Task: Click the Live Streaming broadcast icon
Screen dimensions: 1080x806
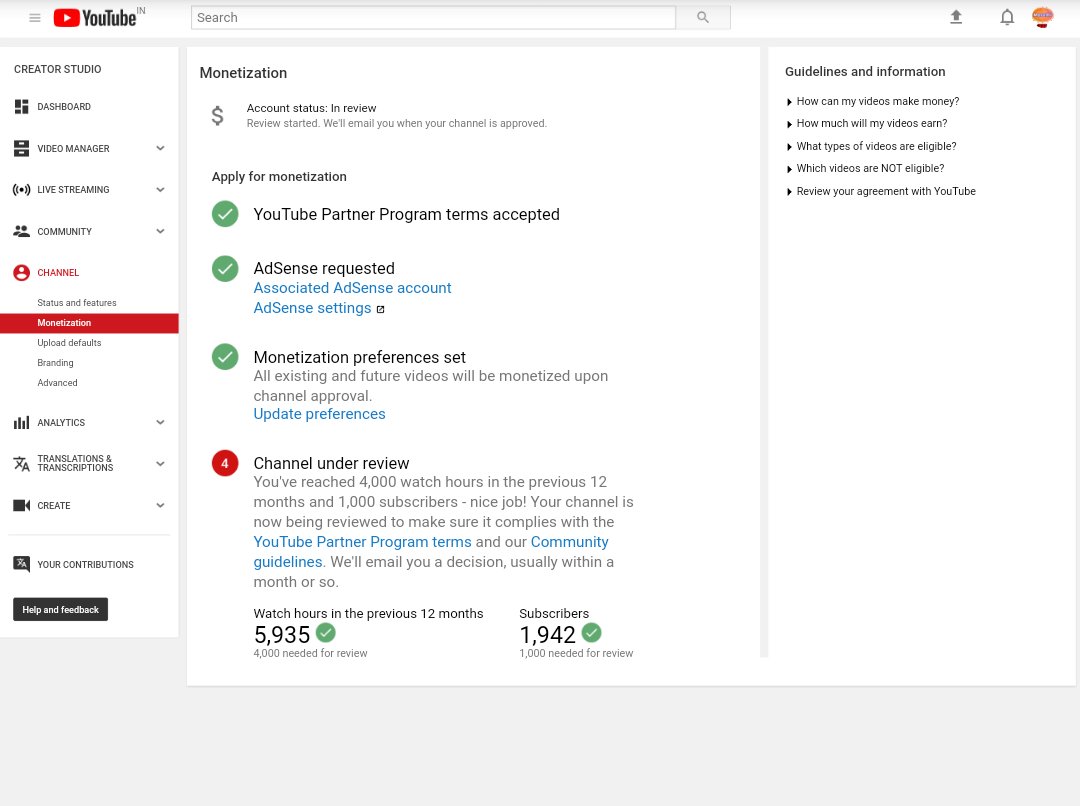Action: pyautogui.click(x=21, y=189)
